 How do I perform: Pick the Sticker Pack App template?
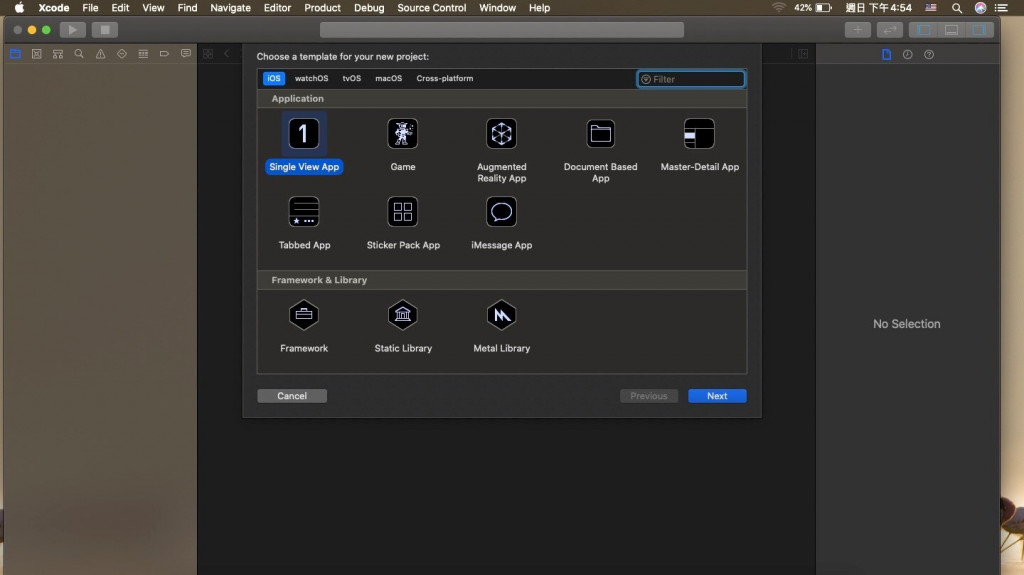[402, 212]
